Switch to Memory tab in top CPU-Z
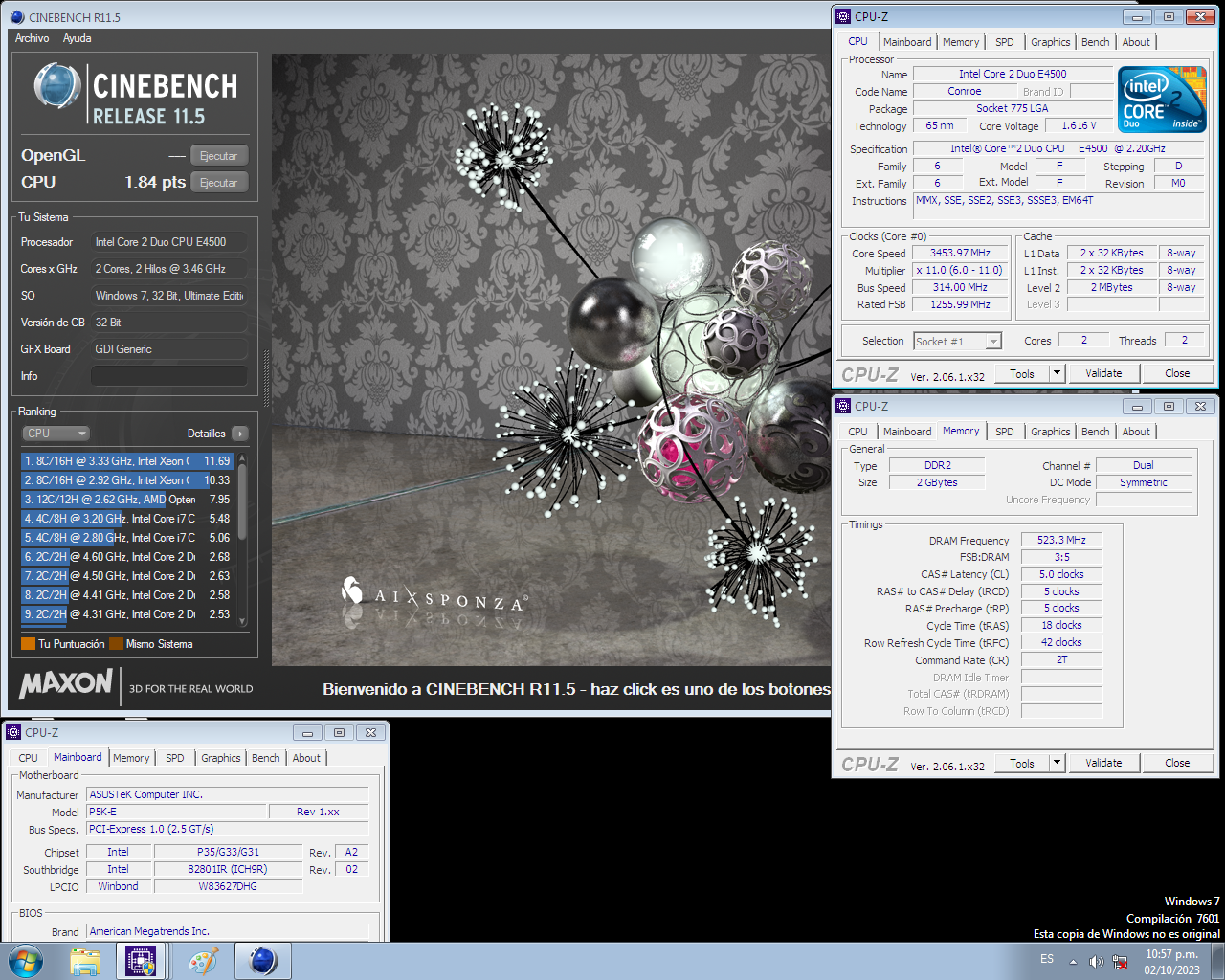1225x980 pixels. [x=961, y=42]
